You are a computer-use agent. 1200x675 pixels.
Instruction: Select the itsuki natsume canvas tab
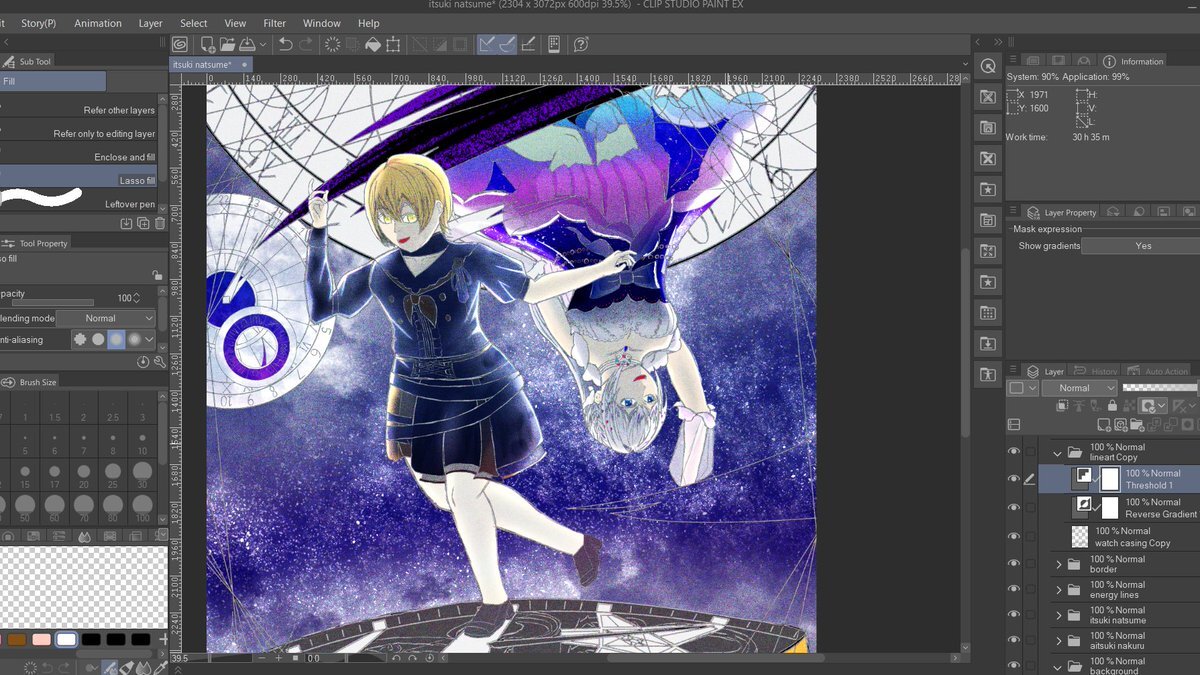(211, 64)
